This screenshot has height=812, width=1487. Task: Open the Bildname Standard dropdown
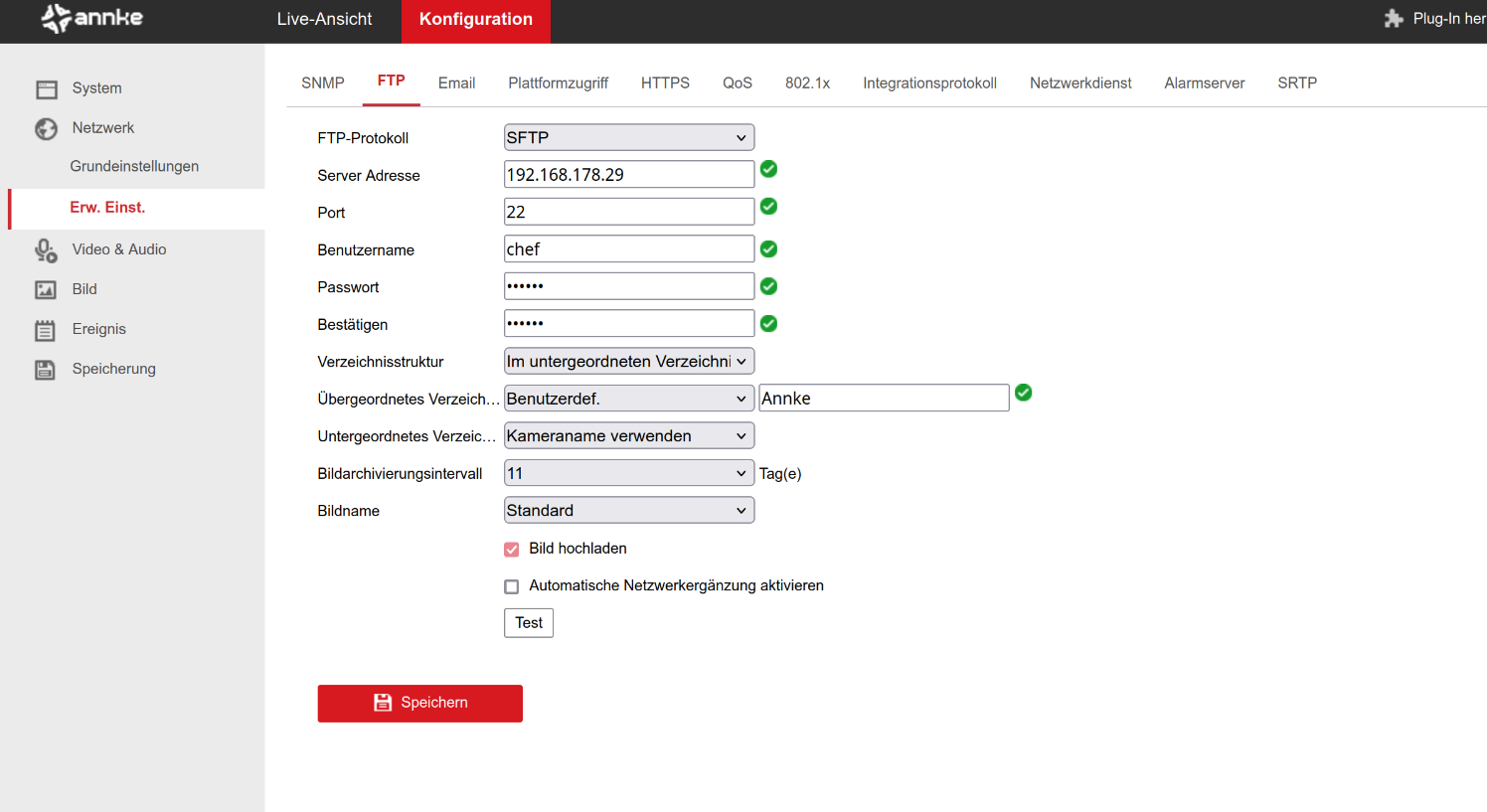(628, 511)
